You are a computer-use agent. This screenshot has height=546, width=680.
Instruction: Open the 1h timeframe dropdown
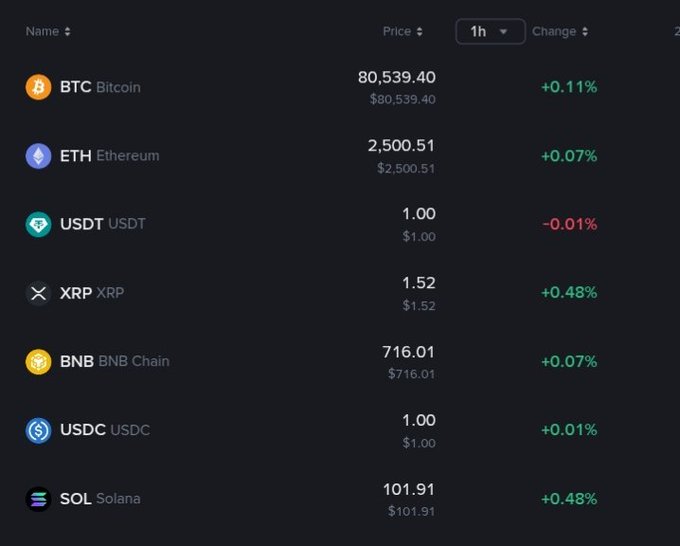coord(490,31)
